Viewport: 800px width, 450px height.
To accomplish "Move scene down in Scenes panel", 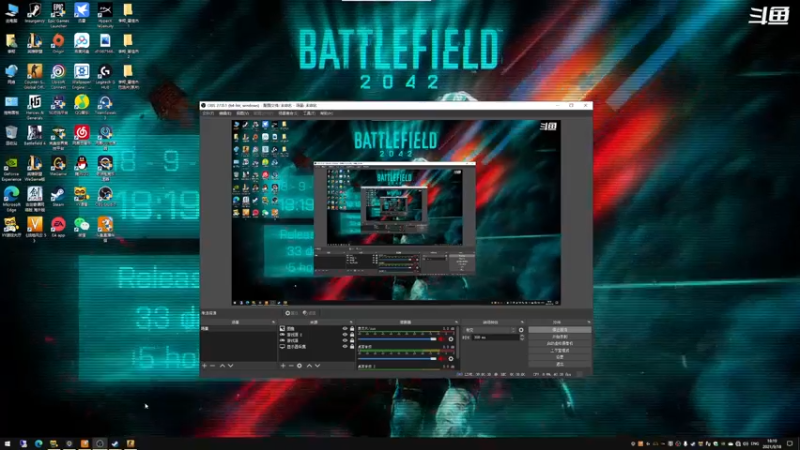I will [x=231, y=366].
